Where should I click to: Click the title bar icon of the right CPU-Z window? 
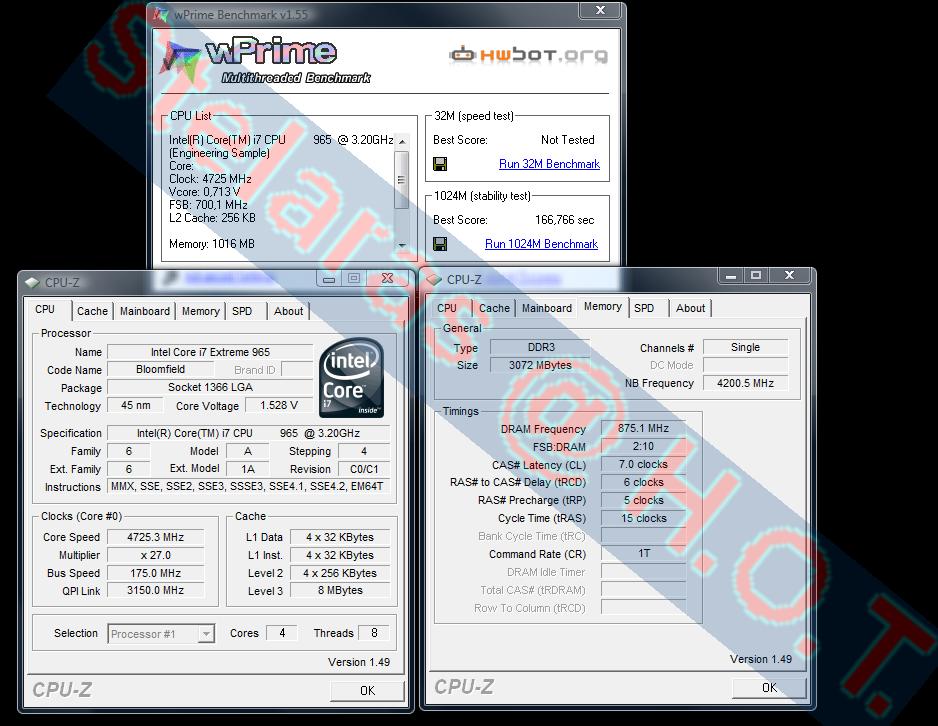tap(434, 279)
